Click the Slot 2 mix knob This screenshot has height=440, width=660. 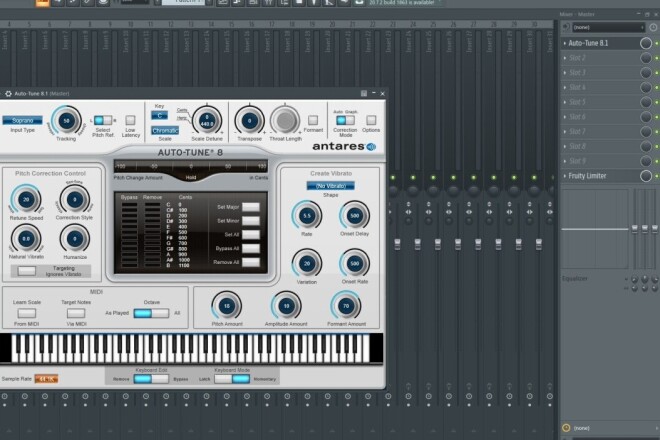coord(646,58)
